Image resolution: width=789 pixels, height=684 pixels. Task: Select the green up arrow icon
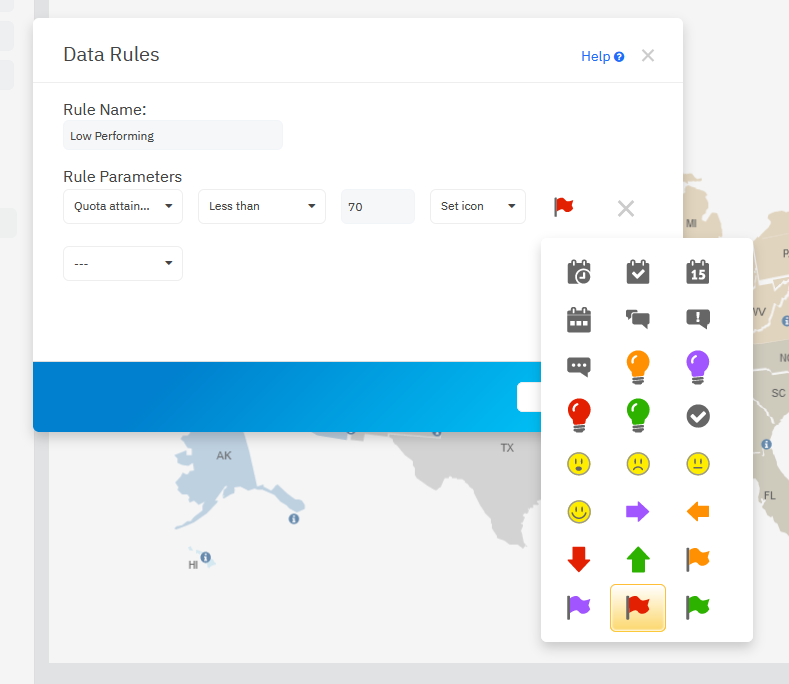(637, 559)
